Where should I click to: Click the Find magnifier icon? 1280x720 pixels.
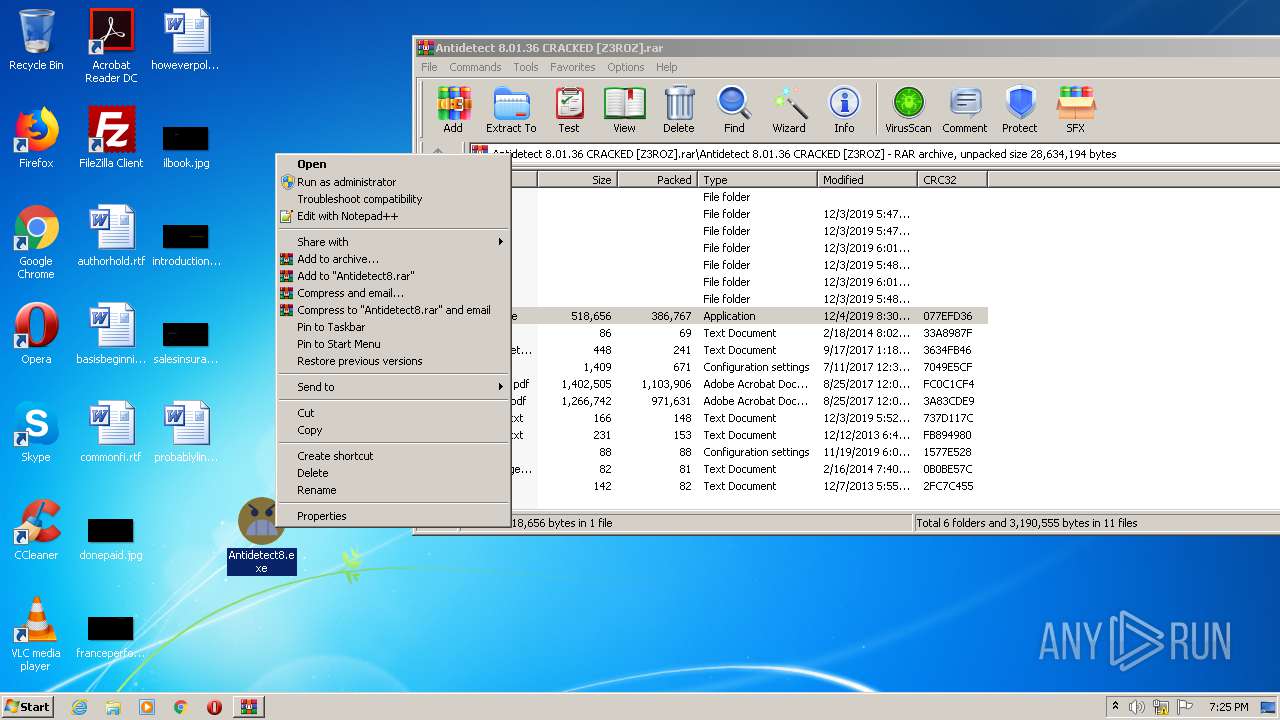734,110
